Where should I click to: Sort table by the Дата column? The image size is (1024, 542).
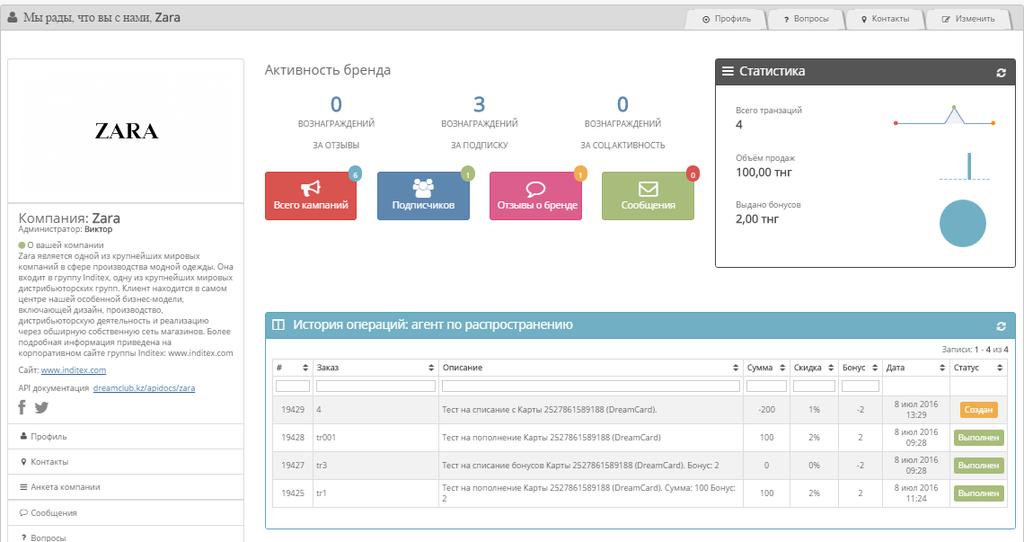916,368
